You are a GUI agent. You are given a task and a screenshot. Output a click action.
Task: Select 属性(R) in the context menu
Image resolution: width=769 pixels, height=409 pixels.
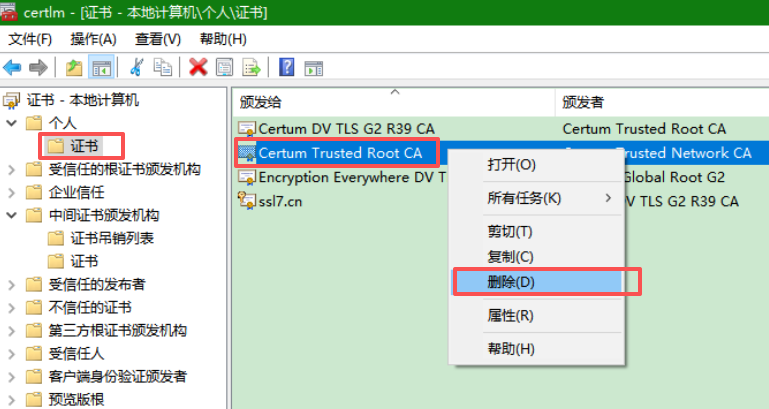511,315
